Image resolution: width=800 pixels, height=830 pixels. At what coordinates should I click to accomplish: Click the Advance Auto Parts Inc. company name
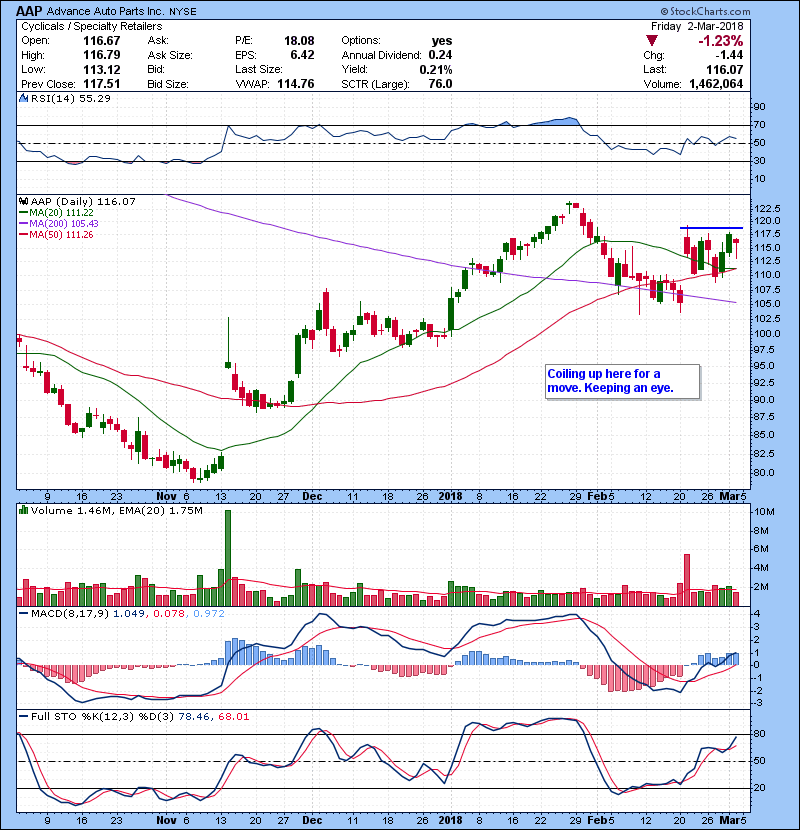click(x=106, y=11)
